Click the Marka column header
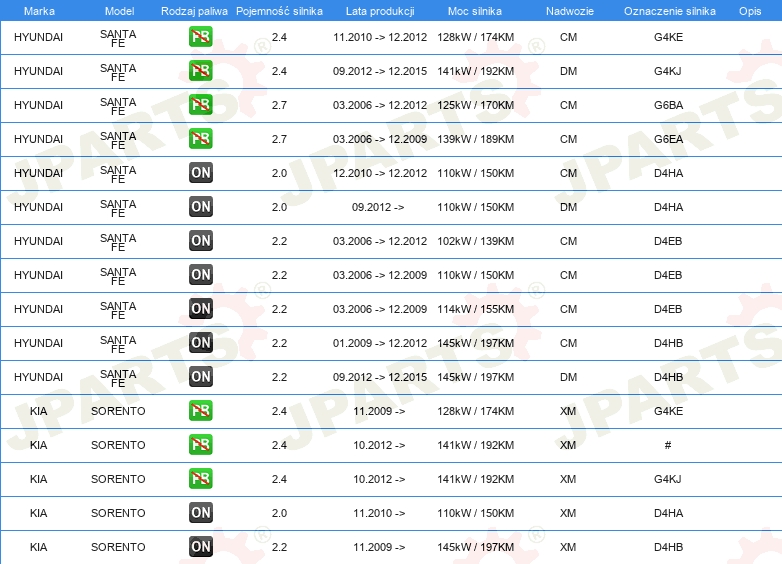The width and height of the screenshot is (782, 564). click(39, 10)
